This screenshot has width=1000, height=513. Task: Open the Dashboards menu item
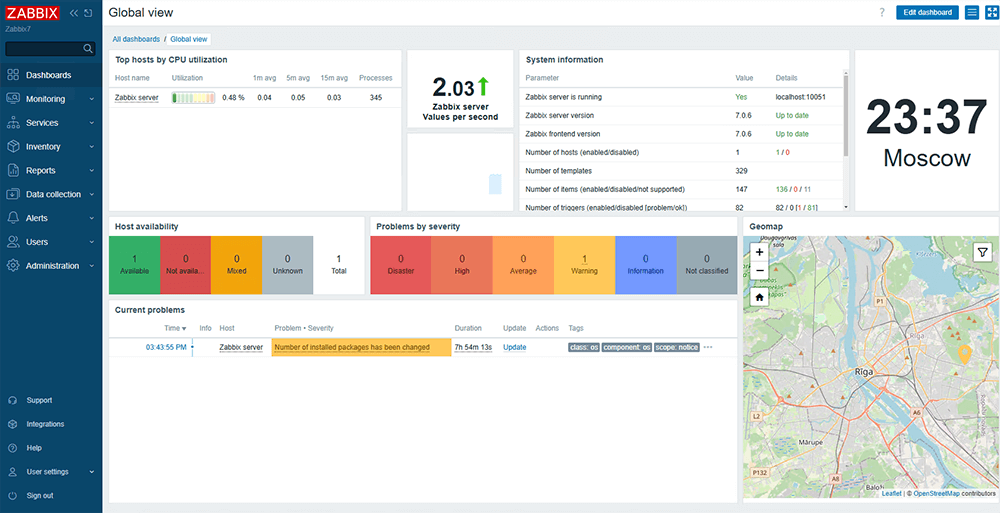(51, 75)
